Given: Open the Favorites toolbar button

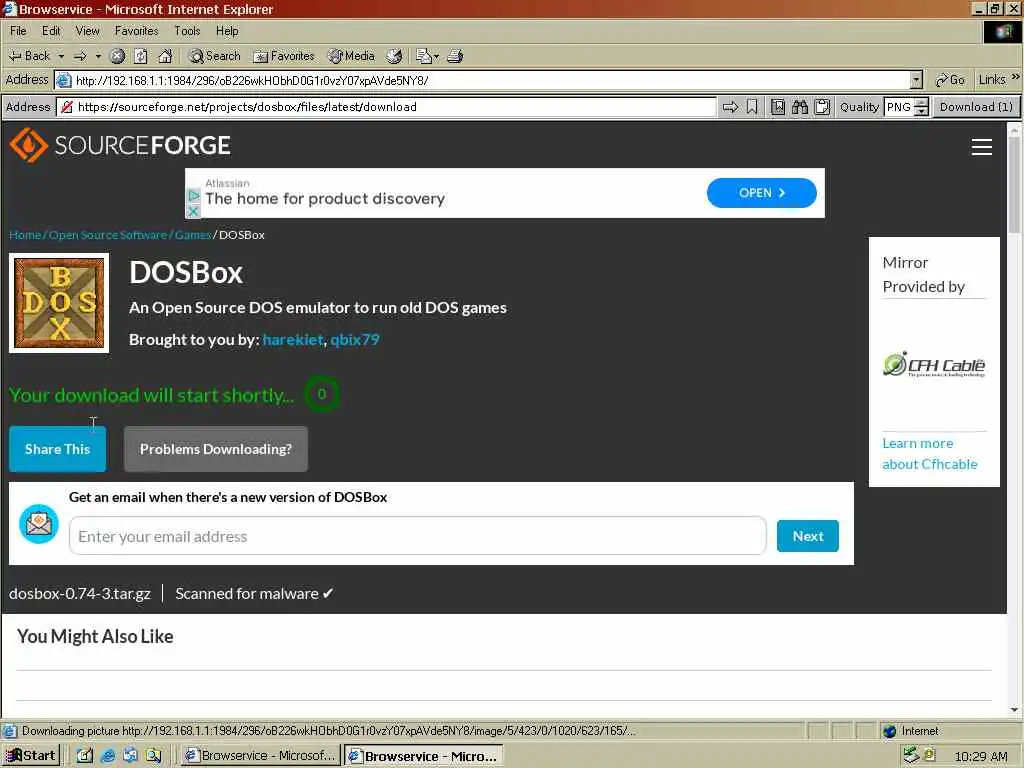Looking at the screenshot, I should pyautogui.click(x=284, y=56).
